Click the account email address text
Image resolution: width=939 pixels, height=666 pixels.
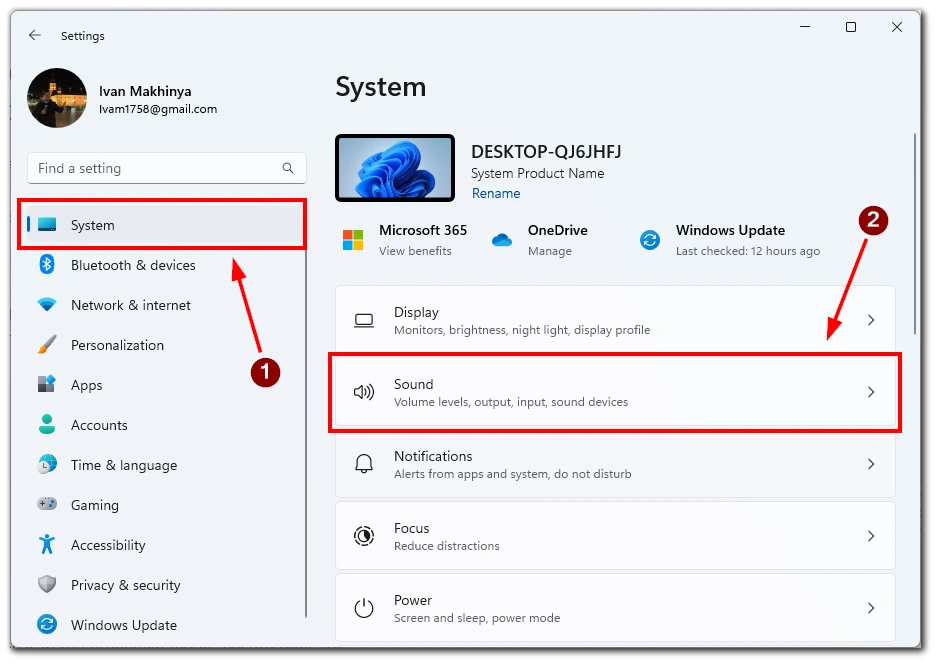pos(158,109)
